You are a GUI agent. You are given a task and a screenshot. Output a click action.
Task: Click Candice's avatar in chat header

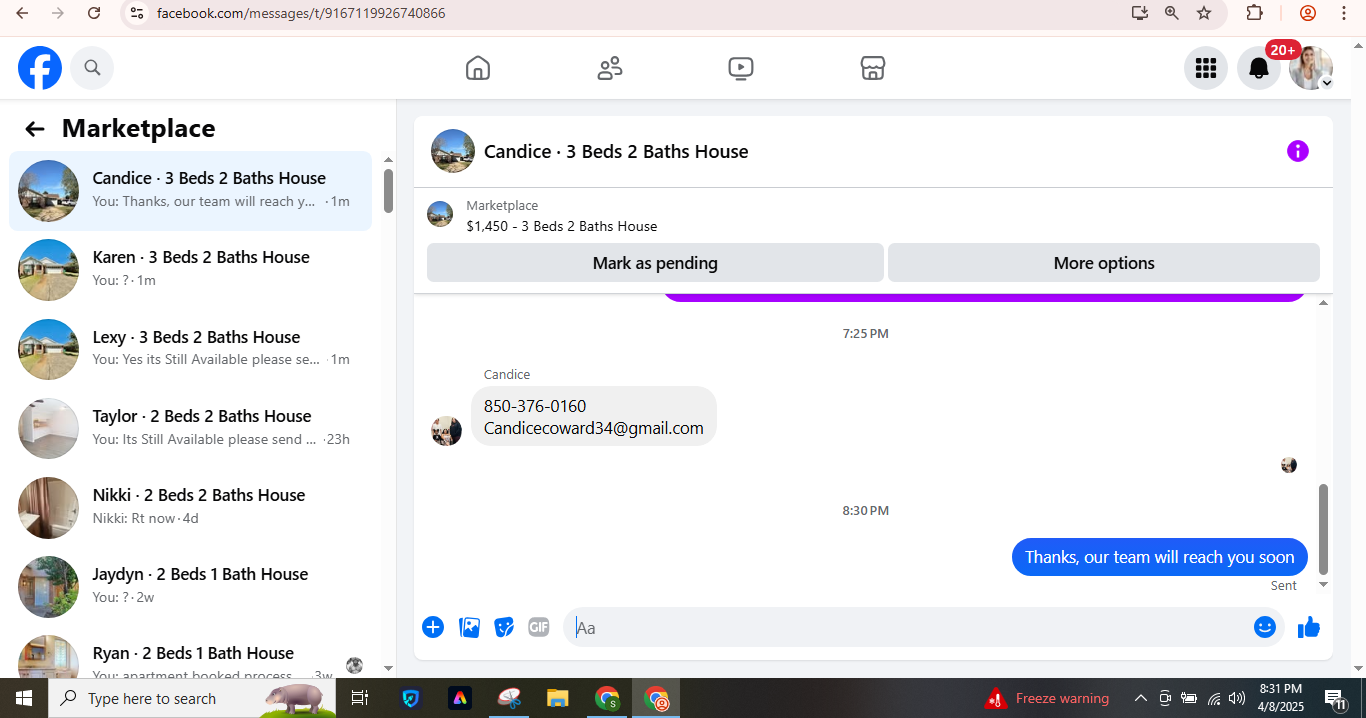coord(453,151)
